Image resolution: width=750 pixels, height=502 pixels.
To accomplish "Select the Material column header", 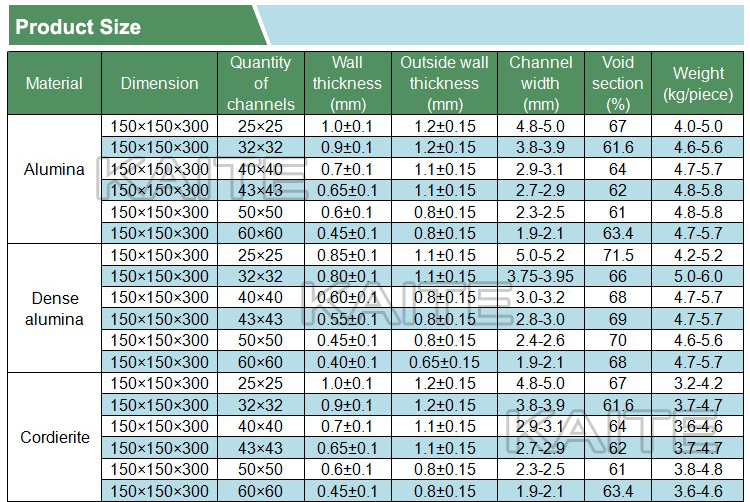I will click(x=55, y=83).
